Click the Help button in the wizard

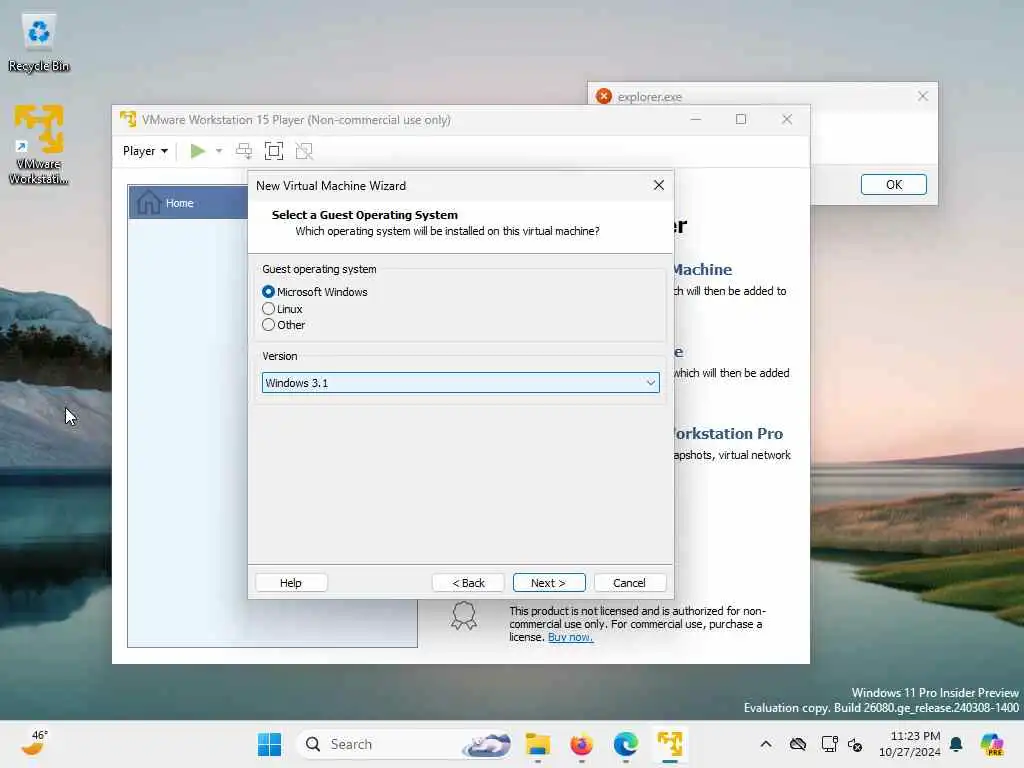pos(291,583)
